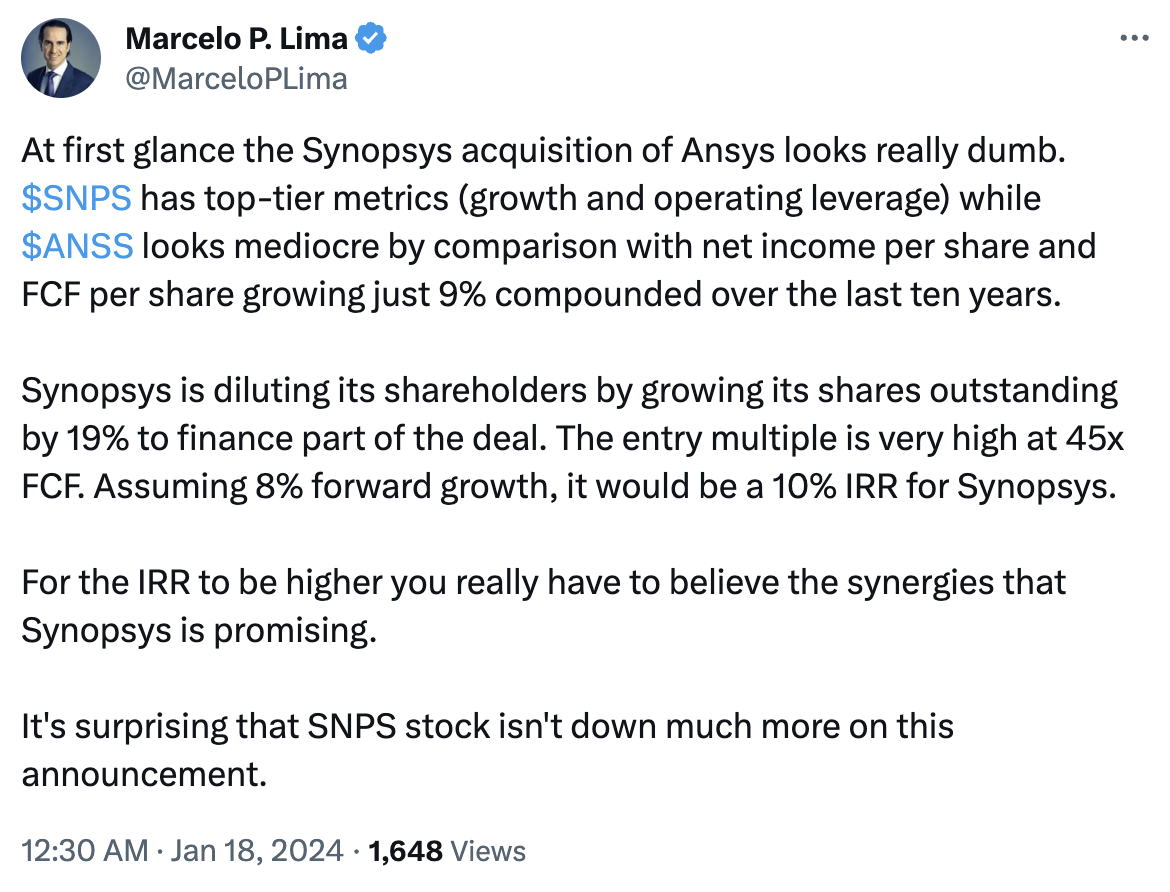Click the Marcelo P. Lima display name
This screenshot has height=892, width=1170.
(236, 40)
